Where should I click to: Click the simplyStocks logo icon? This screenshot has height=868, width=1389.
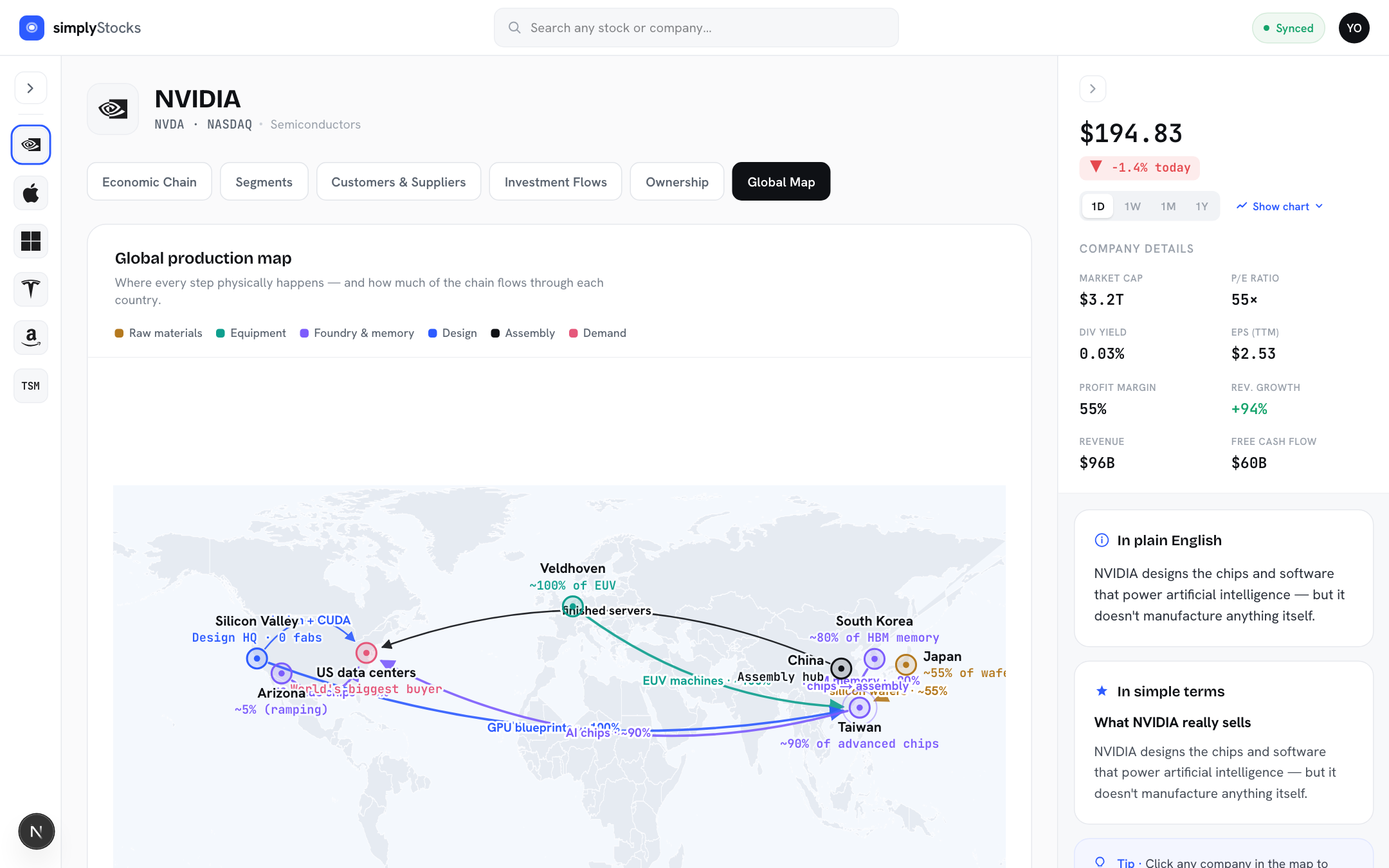click(x=32, y=28)
